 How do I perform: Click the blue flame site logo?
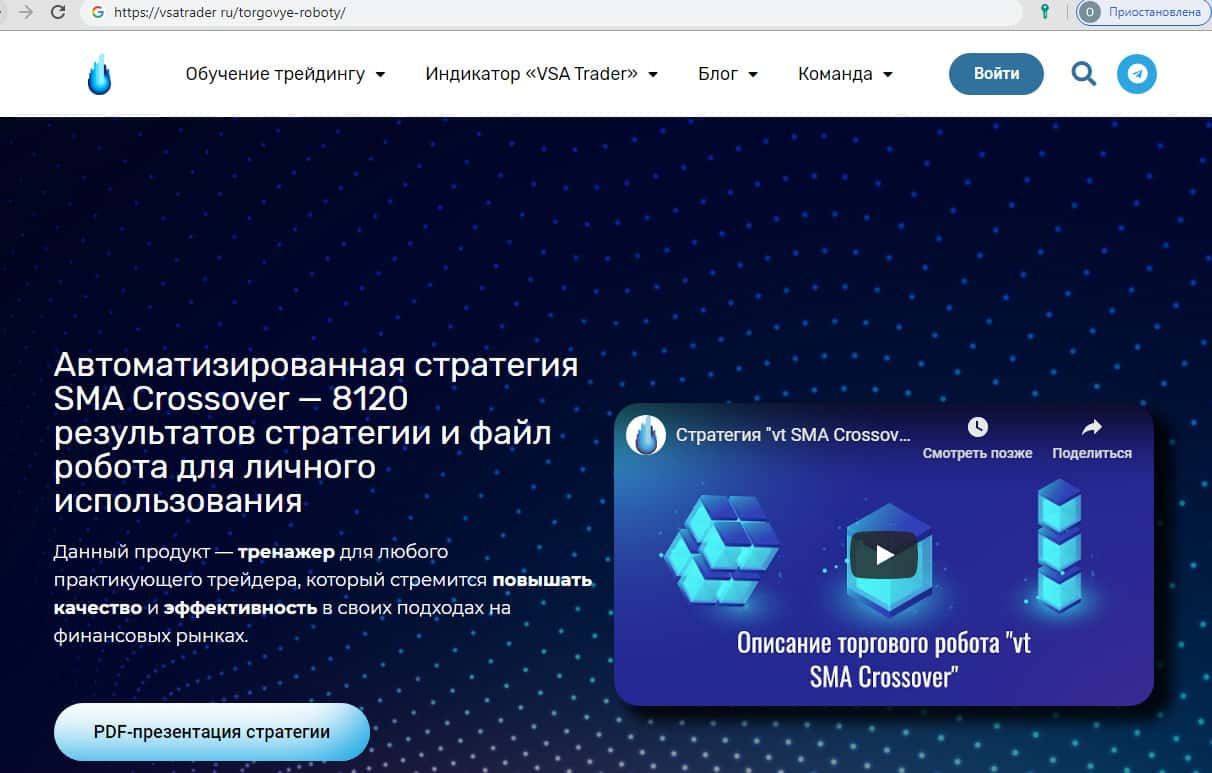[x=99, y=74]
